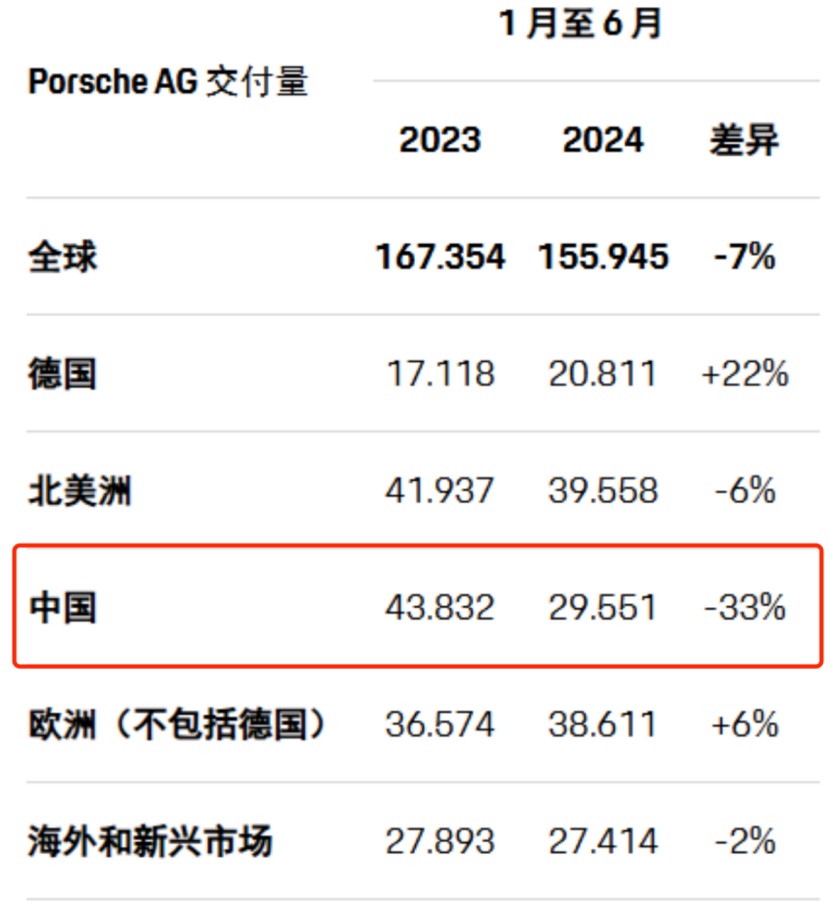The width and height of the screenshot is (830, 909).
Task: Click China's 2023 value 43.832
Action: click(440, 607)
